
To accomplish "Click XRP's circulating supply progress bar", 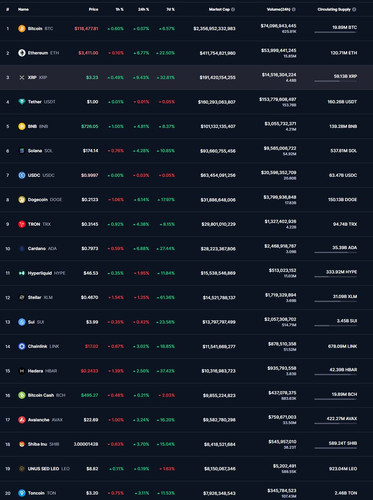I will pyautogui.click(x=336, y=81).
